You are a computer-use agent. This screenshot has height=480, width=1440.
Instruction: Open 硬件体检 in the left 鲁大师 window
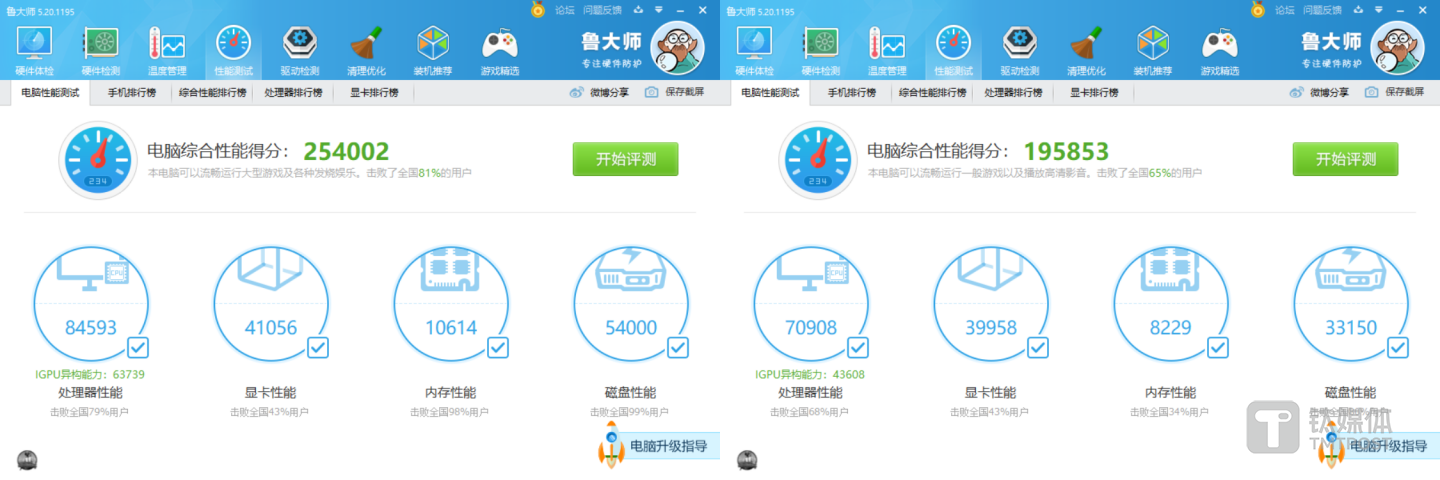coord(34,50)
